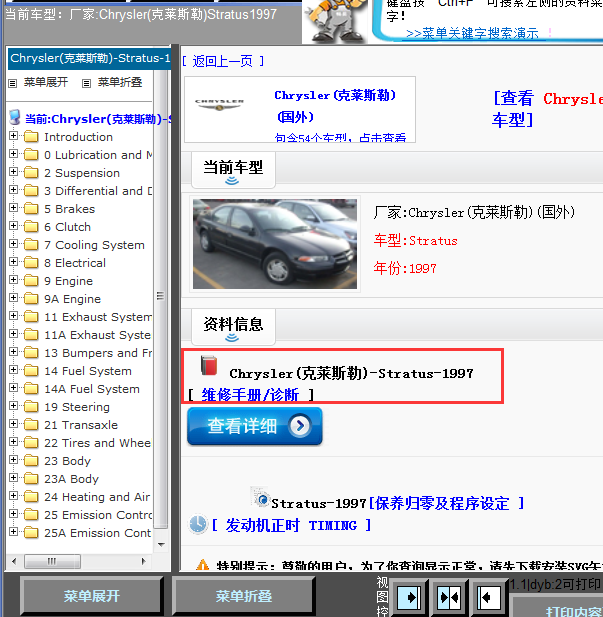Screen dimensions: 603x617
Task: Click the small icon before 菜单展开 at top
Action: pos(13,83)
